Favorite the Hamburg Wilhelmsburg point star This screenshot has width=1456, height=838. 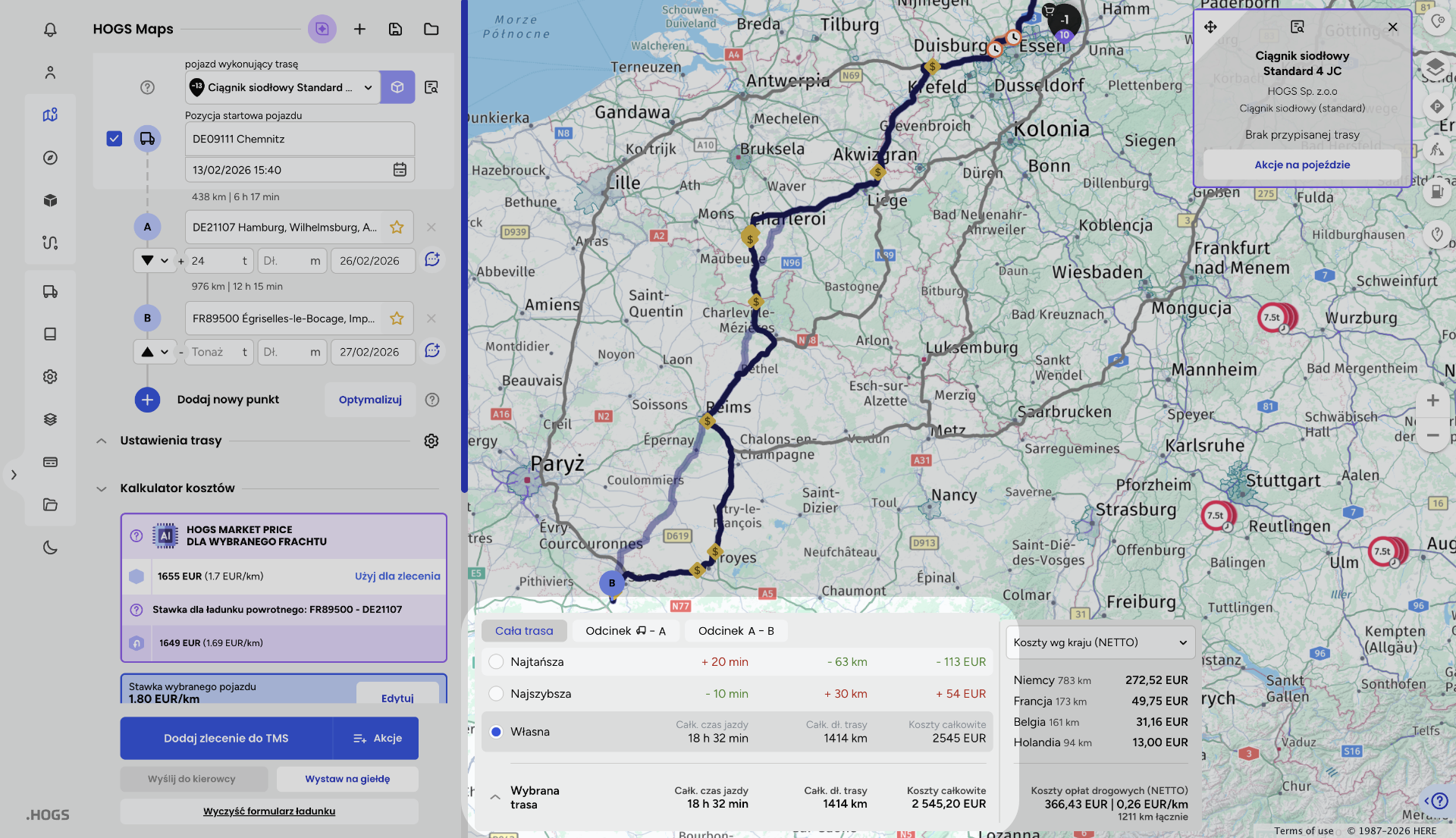[x=397, y=228]
